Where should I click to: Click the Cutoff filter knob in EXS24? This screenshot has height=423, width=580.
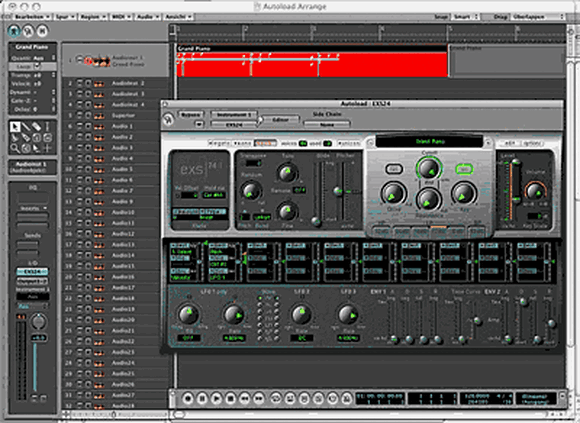429,169
